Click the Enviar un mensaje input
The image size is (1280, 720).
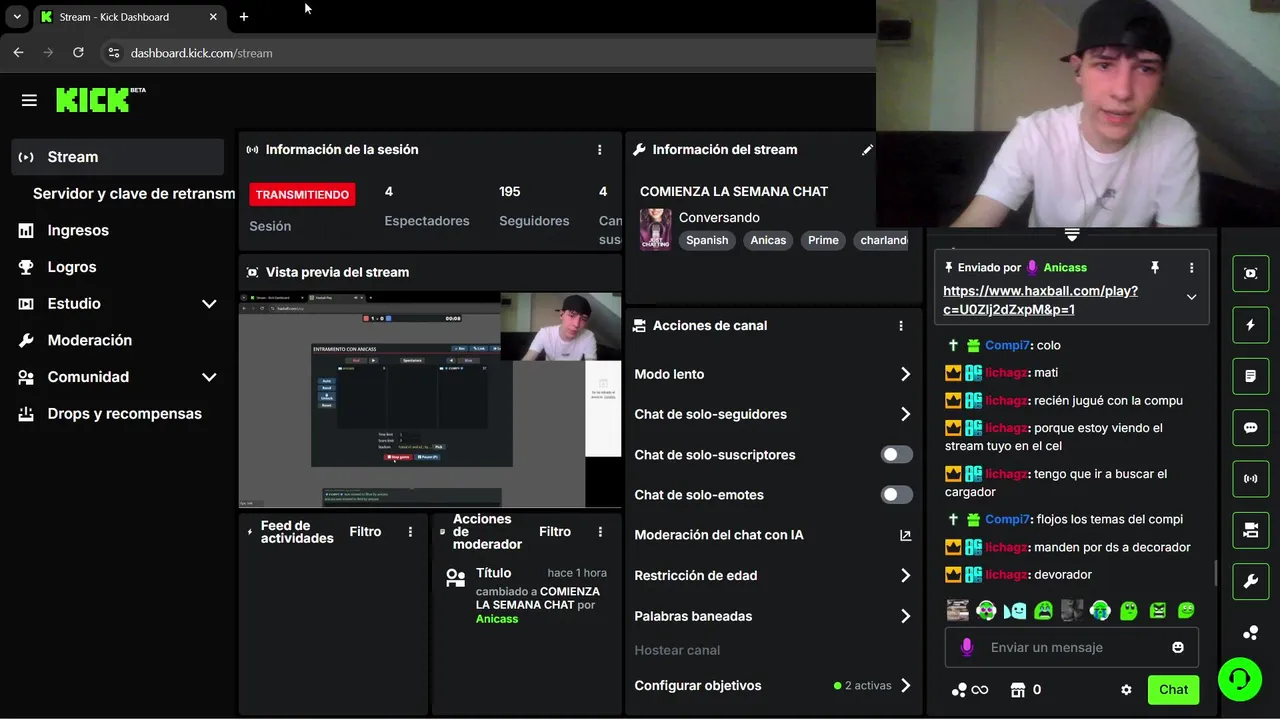[x=1072, y=648]
